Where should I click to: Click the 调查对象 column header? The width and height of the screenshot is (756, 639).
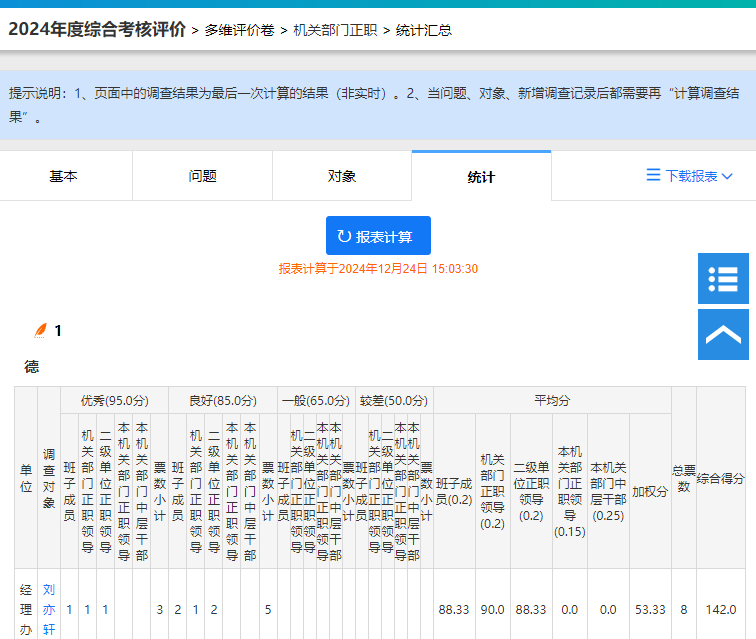click(49, 478)
